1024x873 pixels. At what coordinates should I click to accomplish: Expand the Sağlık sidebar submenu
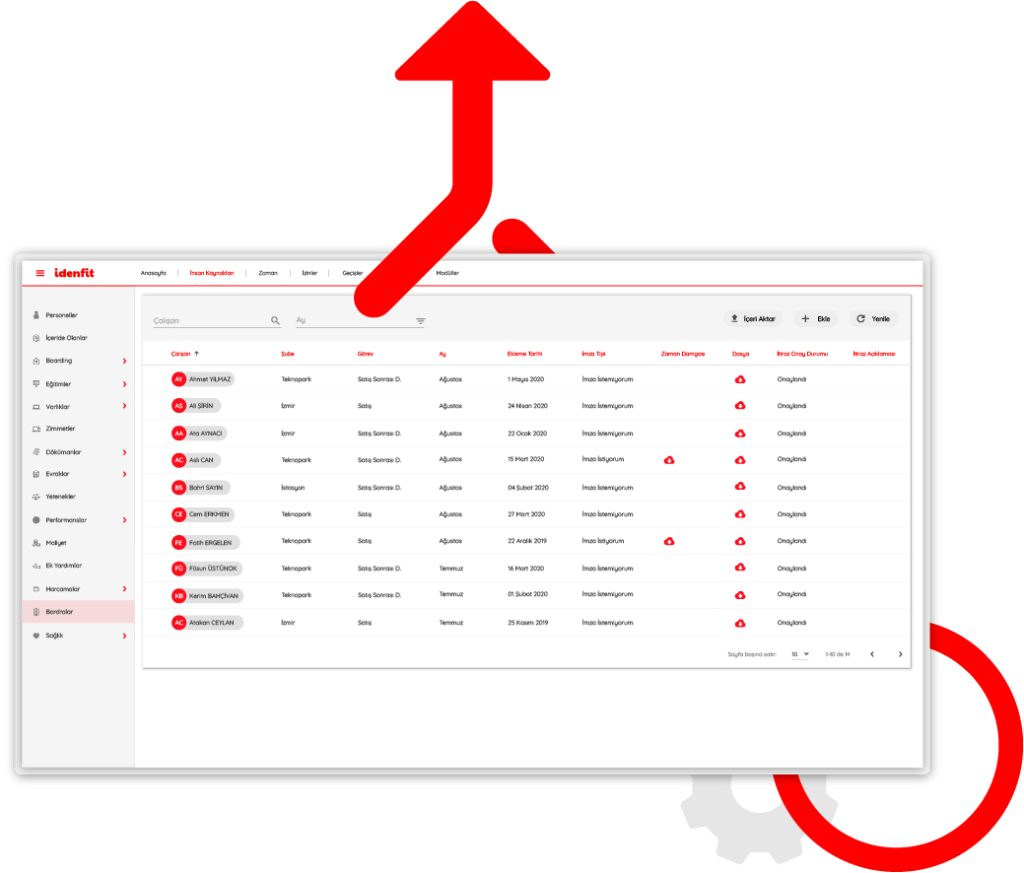point(124,636)
